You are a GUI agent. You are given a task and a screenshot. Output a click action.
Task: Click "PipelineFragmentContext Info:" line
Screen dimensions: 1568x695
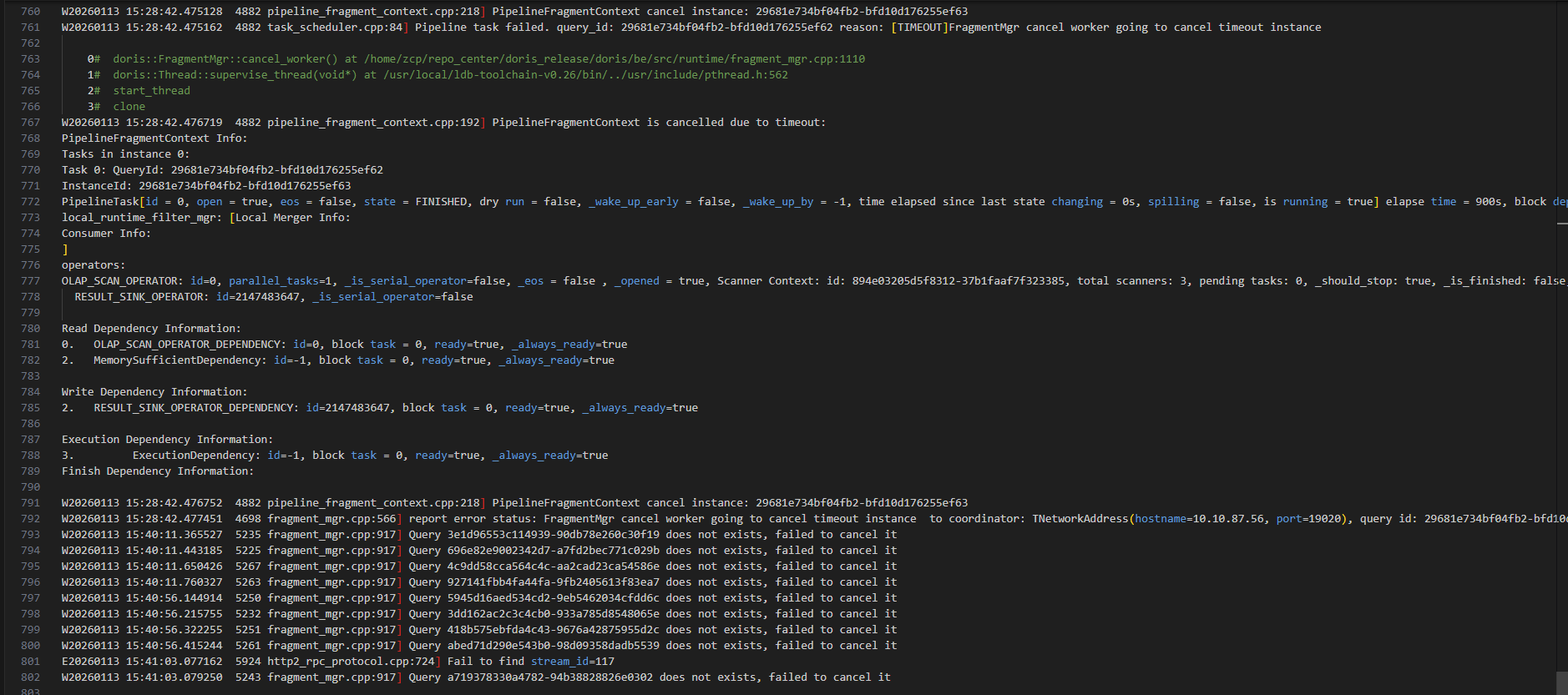click(x=154, y=138)
